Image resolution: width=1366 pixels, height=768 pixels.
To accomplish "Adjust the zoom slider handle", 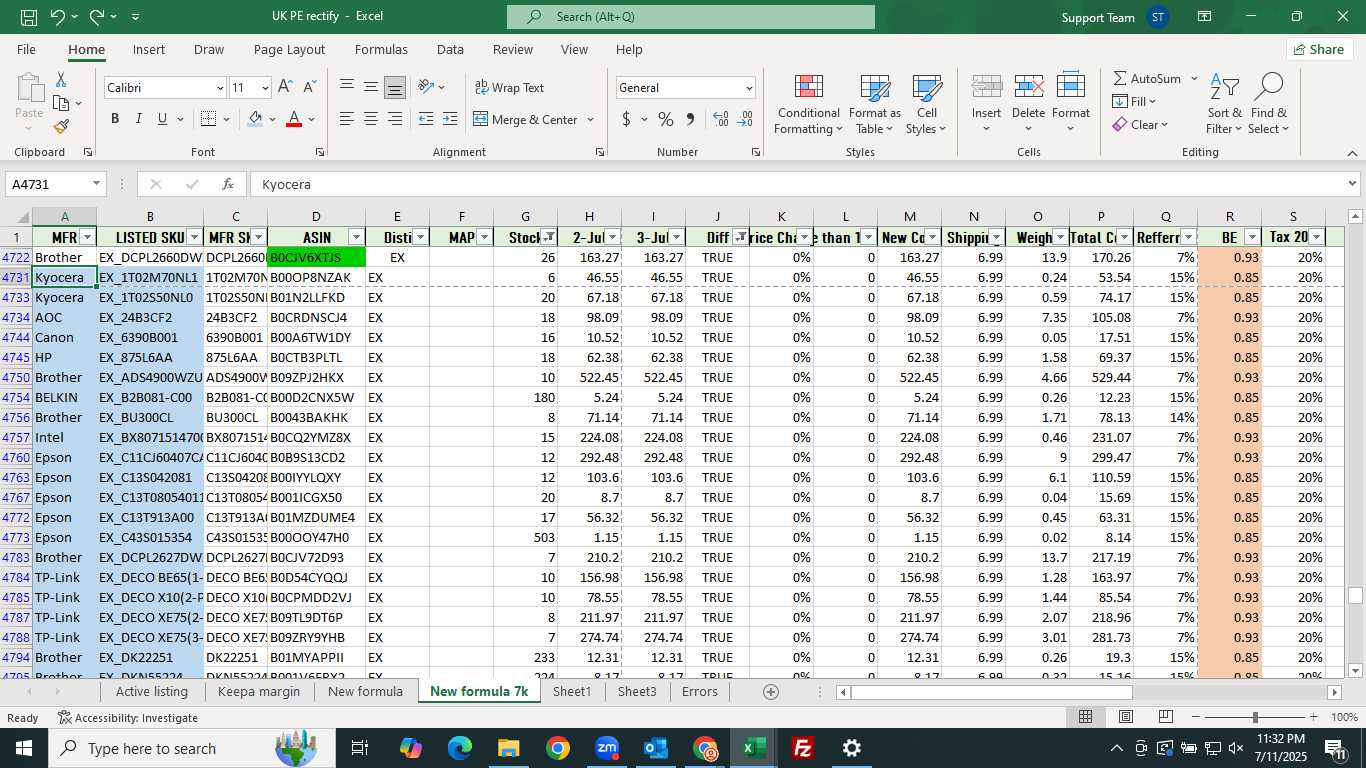I will (x=1255, y=717).
